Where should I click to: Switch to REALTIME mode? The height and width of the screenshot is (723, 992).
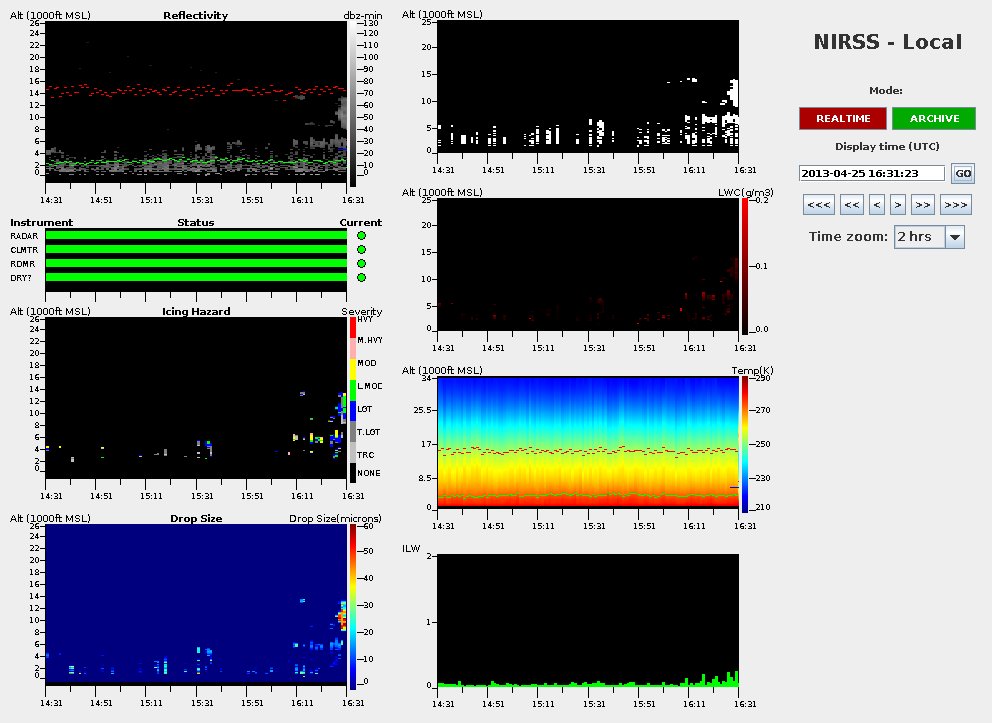click(x=842, y=118)
